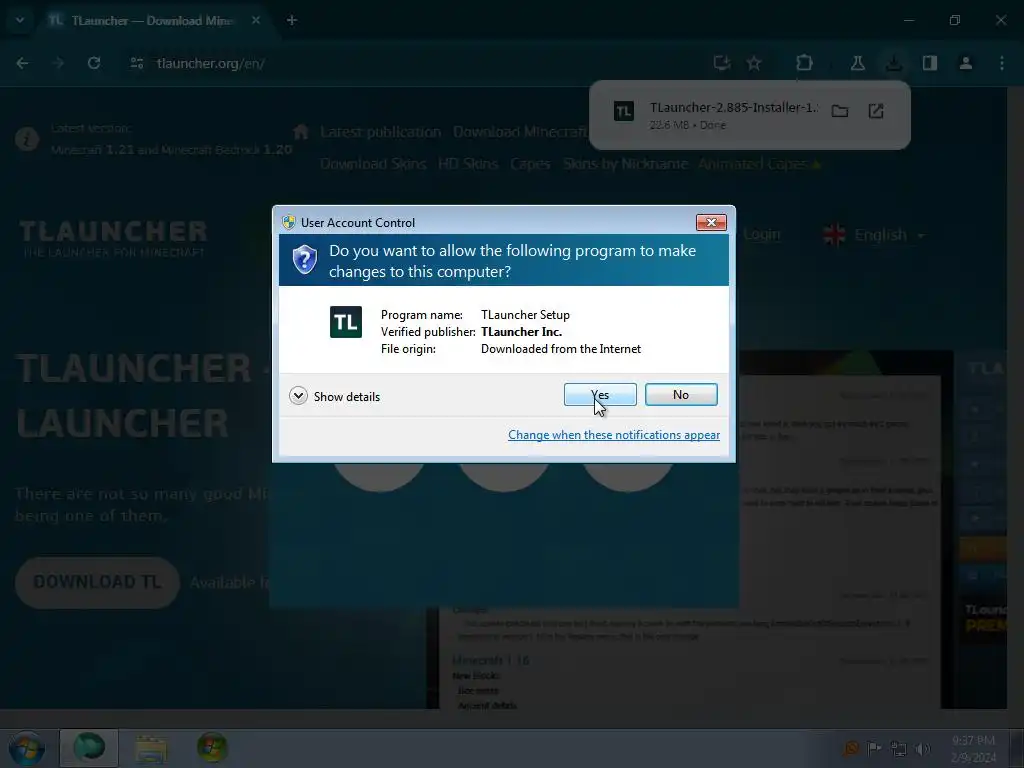
Task: Click the Windows shield taskbar icon
Action: (212, 748)
